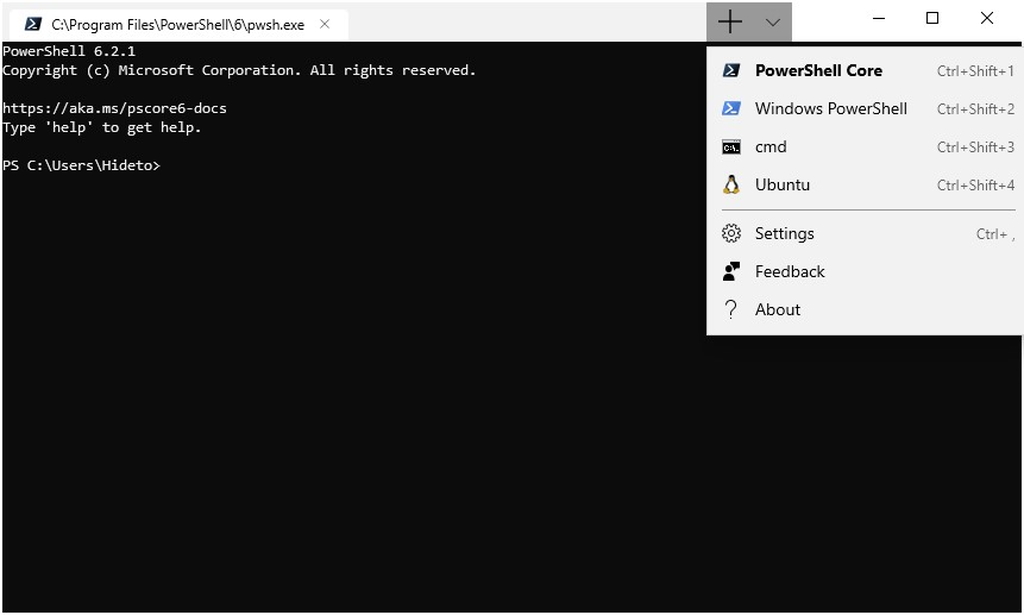Select the PowerShell Core icon in the menu

click(x=731, y=70)
